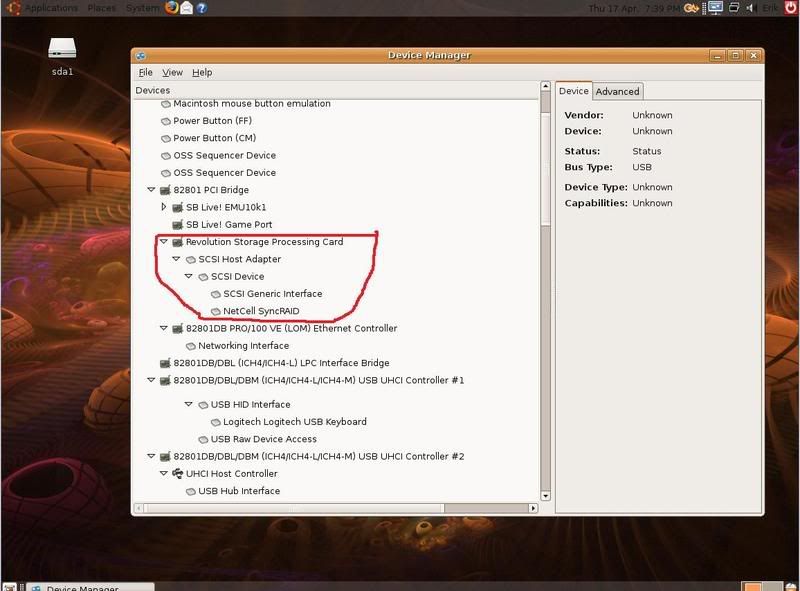
Task: Click the Networking Interface device icon
Action: 191,346
